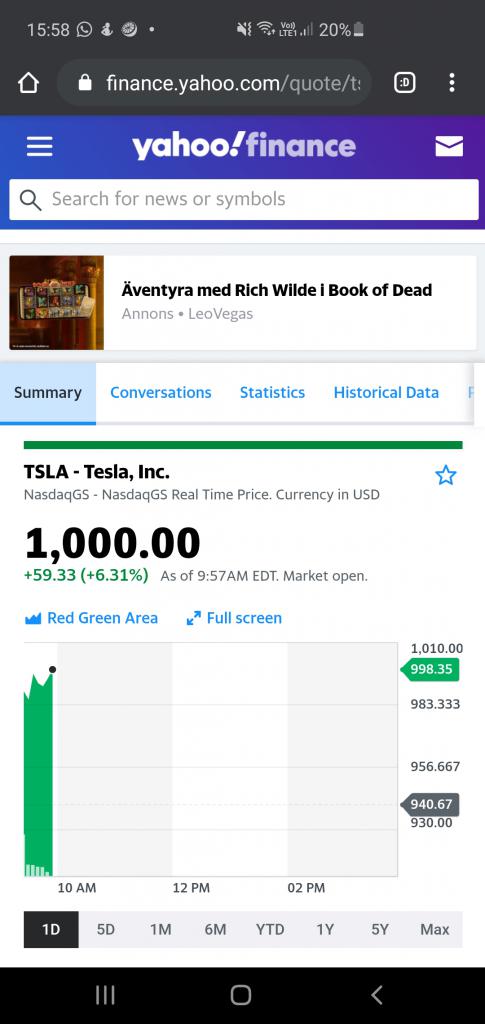Switch to the Conversations tab

(x=161, y=392)
